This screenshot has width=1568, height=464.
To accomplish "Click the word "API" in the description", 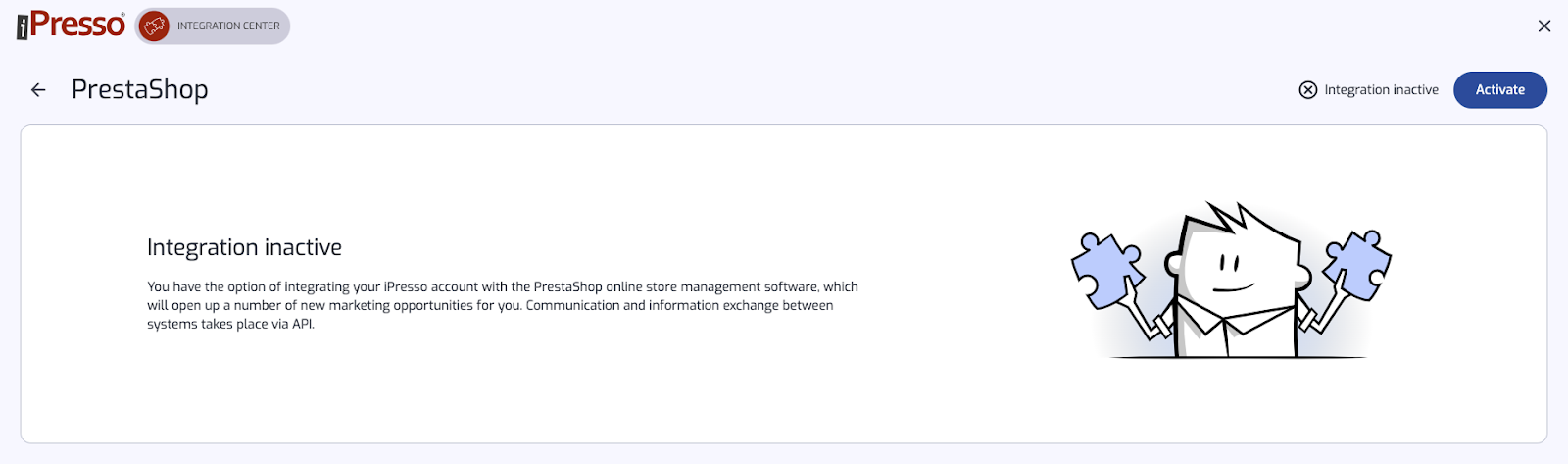I will click(x=302, y=324).
